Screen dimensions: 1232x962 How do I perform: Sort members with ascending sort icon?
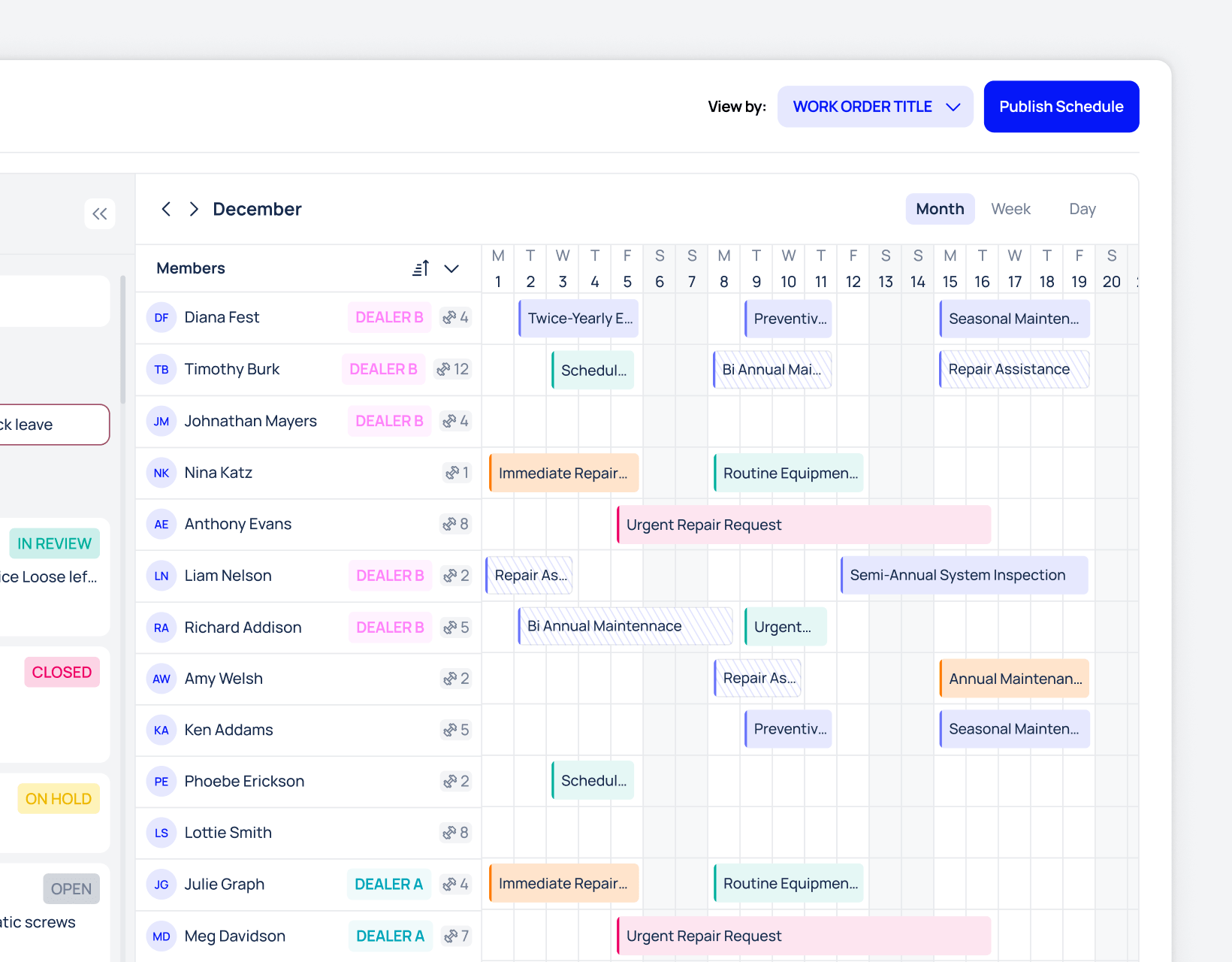421,268
